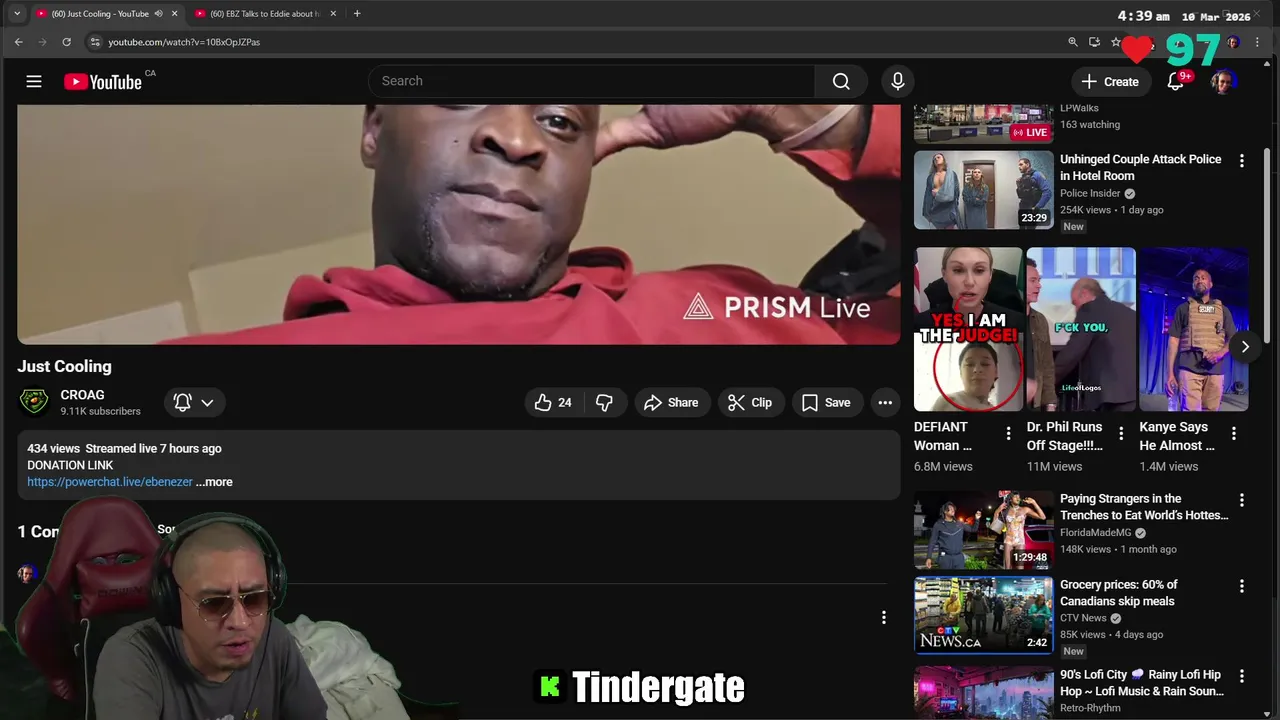This screenshot has height=720, width=1280.
Task: Open Unhinged Couple Attack Police title
Action: (x=1141, y=167)
